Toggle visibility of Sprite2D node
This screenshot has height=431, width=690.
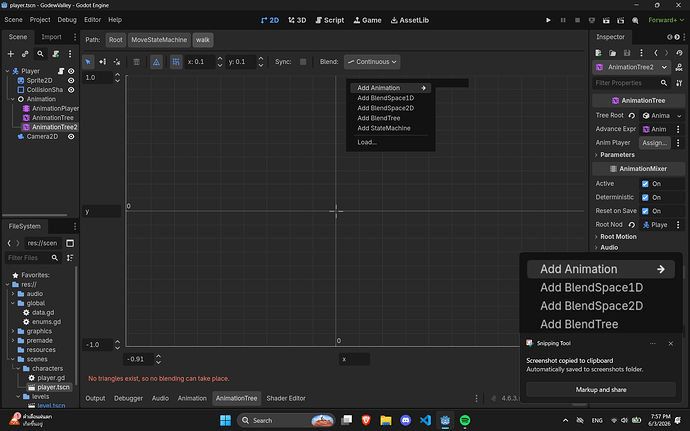[x=71, y=81]
